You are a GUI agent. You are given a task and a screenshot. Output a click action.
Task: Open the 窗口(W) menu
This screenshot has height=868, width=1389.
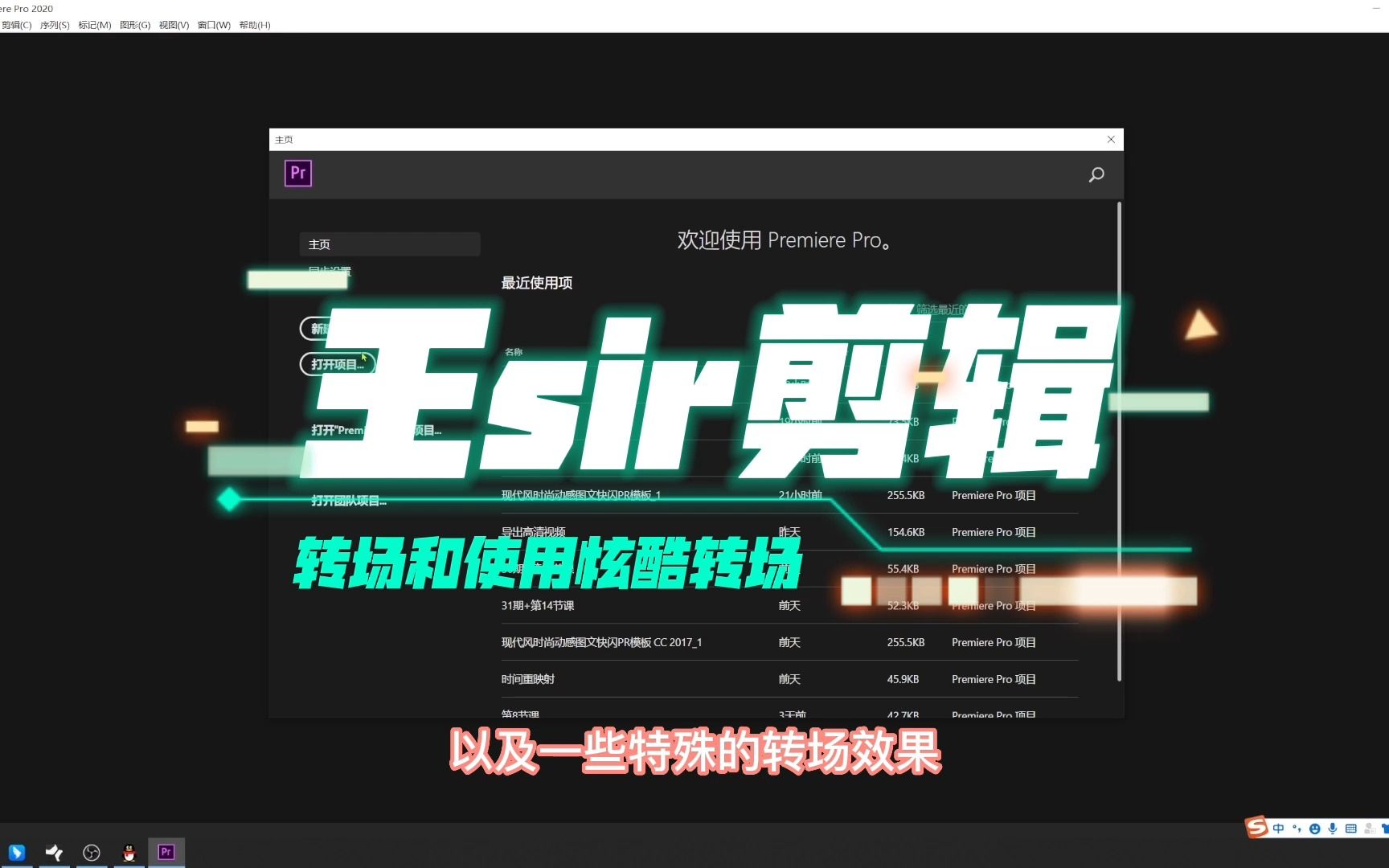214,25
